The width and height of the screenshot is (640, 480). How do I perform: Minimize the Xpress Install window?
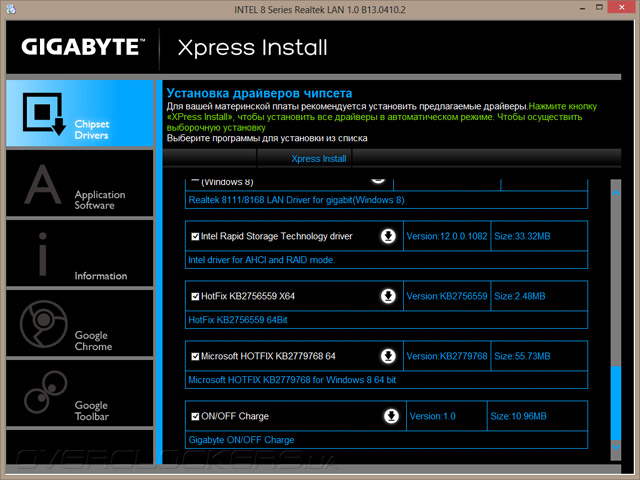click(x=582, y=8)
